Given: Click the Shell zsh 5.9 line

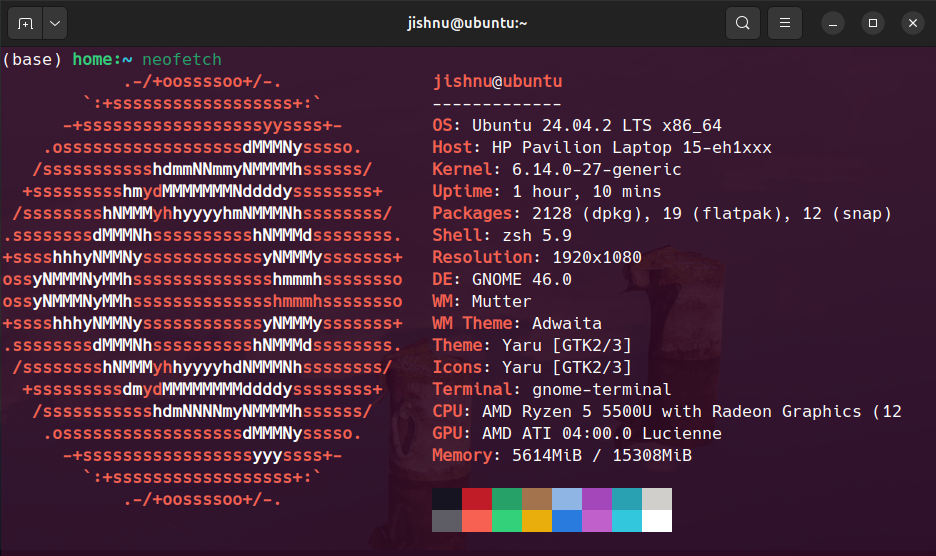Looking at the screenshot, I should pos(502,235).
